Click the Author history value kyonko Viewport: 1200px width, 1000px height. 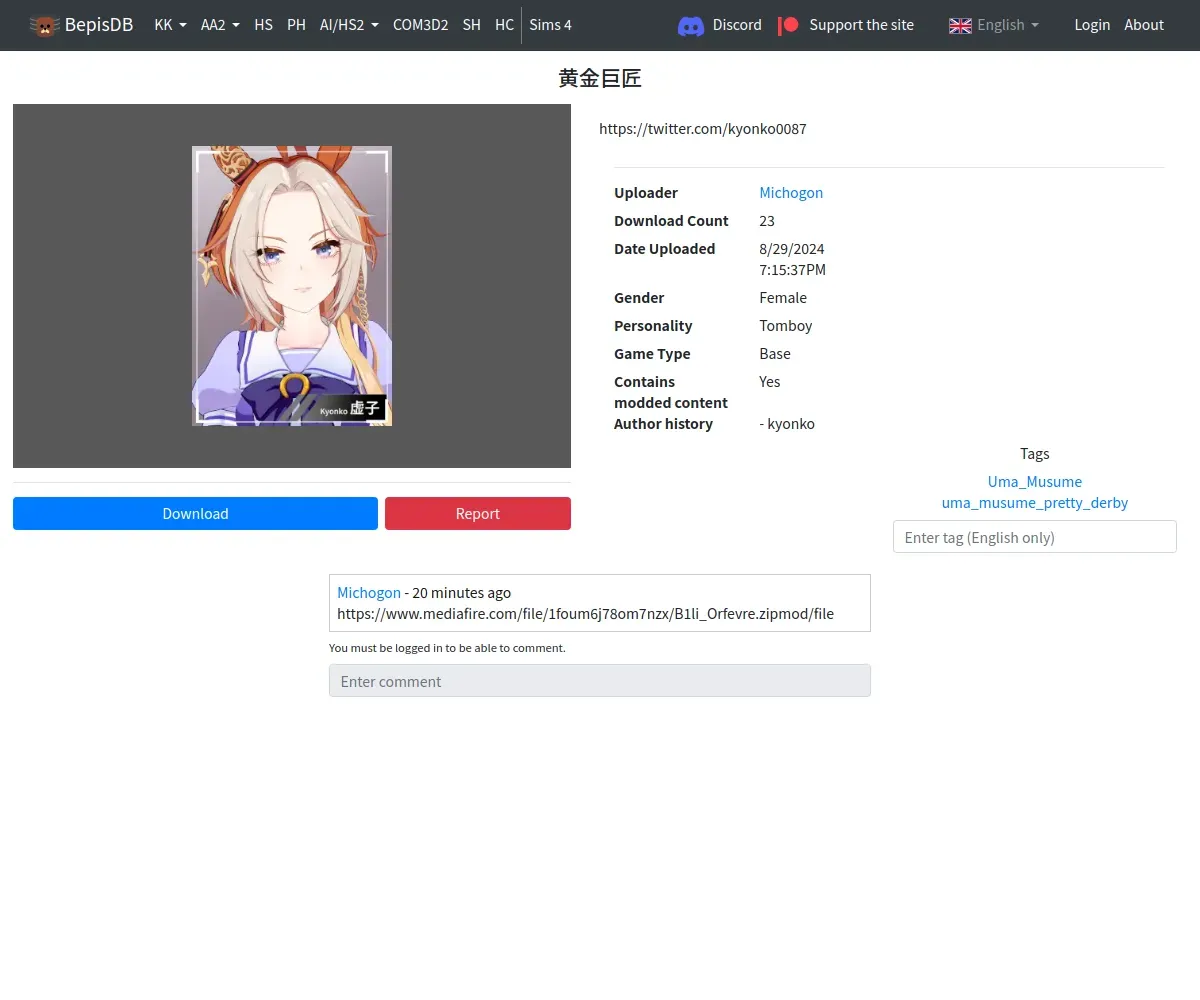click(x=787, y=424)
